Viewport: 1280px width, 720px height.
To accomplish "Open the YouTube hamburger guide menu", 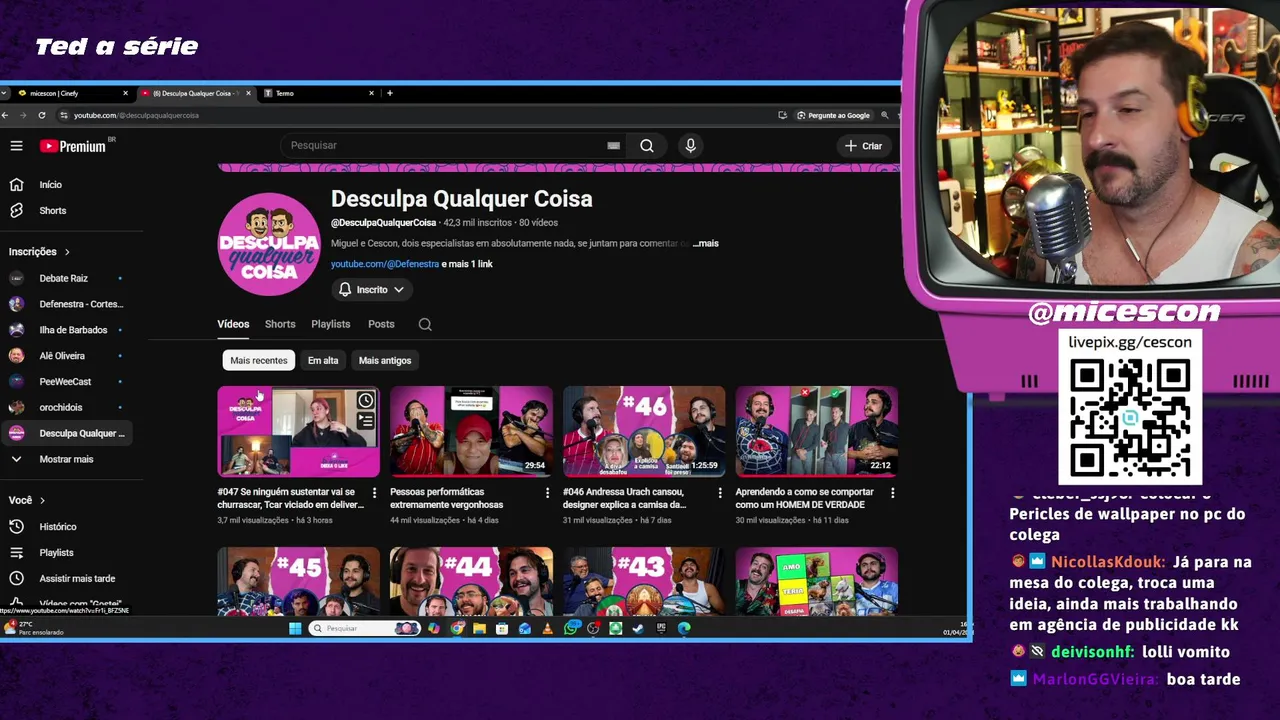I will [x=16, y=146].
